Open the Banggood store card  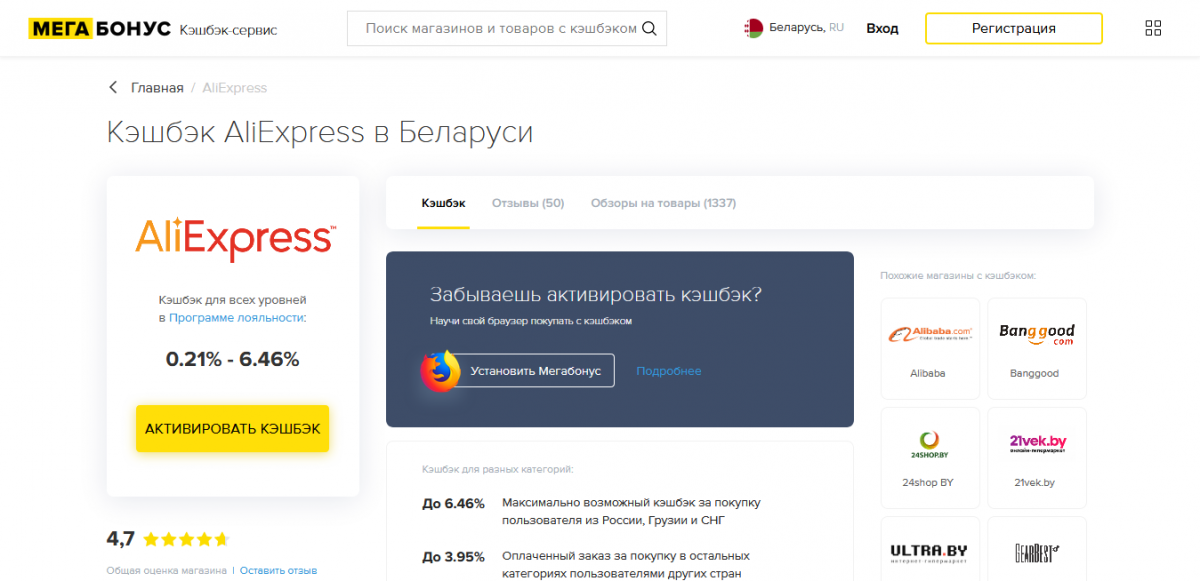(x=1036, y=347)
